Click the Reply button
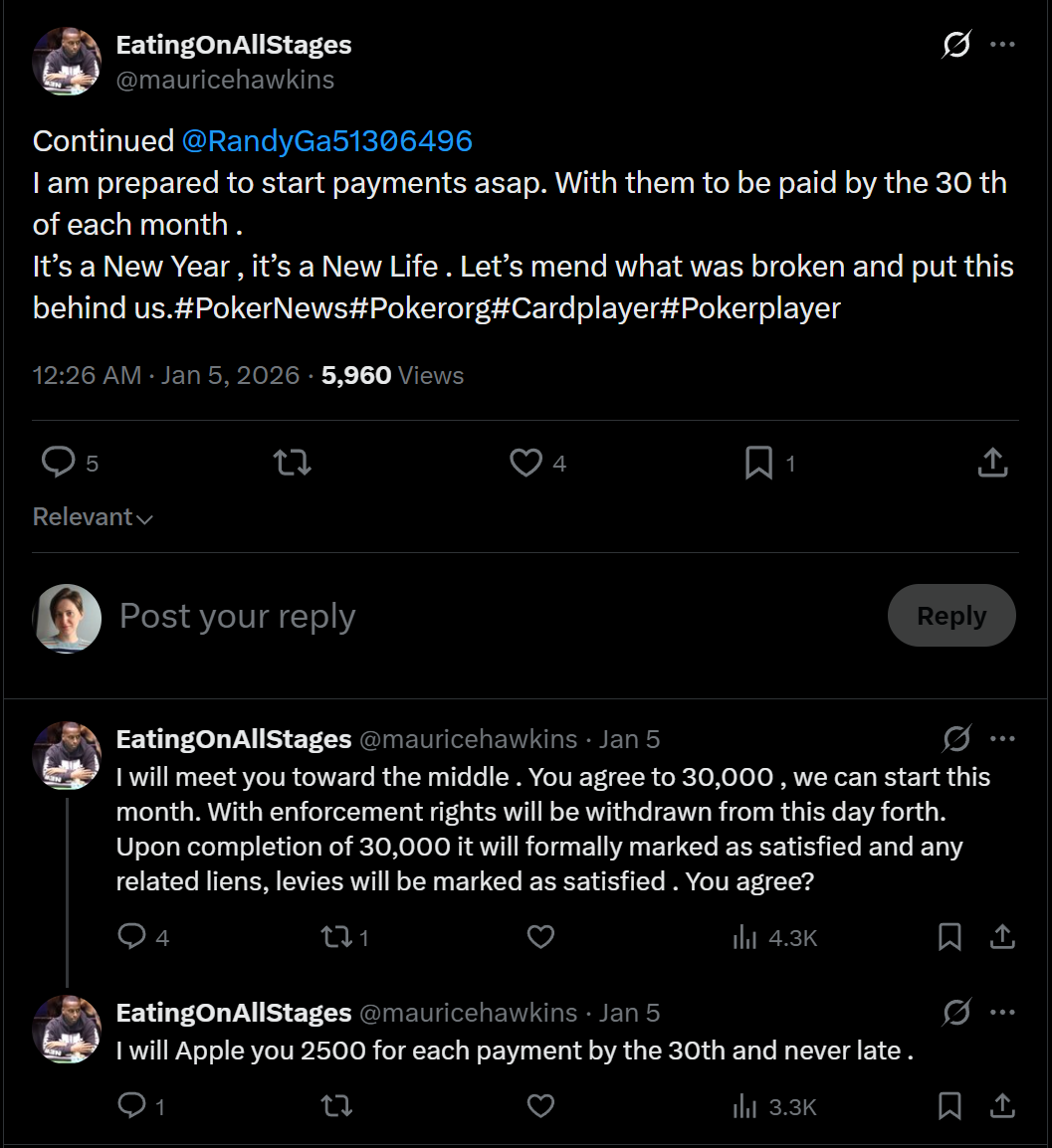The image size is (1052, 1148). pos(950,616)
